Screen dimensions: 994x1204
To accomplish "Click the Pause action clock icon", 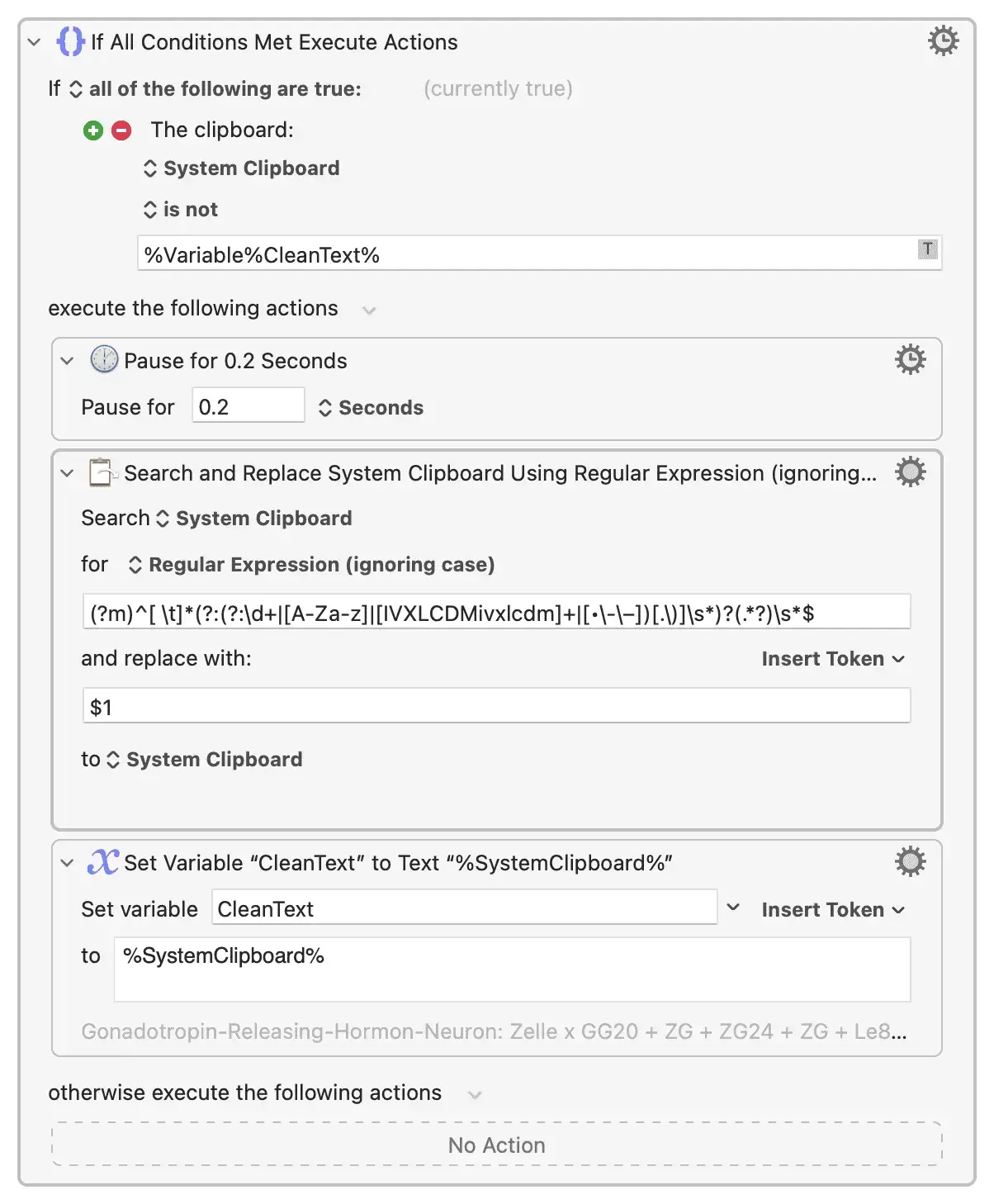I will 104,360.
